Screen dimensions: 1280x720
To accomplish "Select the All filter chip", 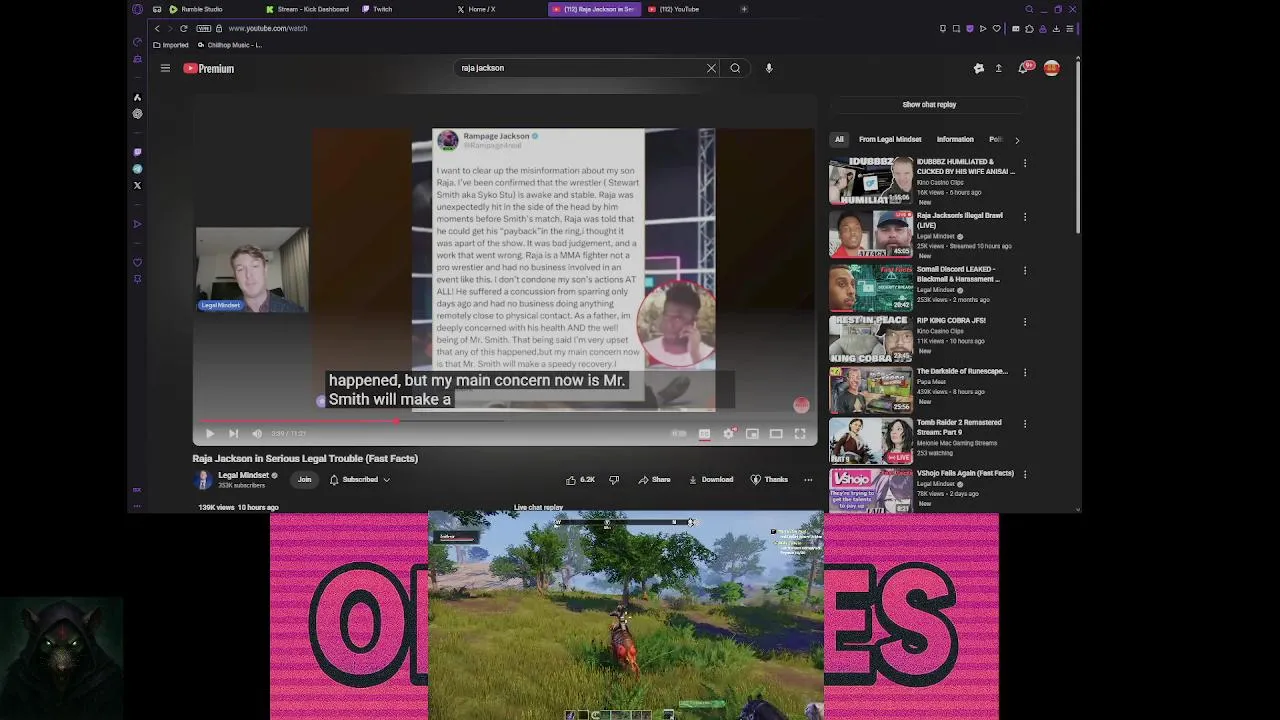I will (x=839, y=139).
